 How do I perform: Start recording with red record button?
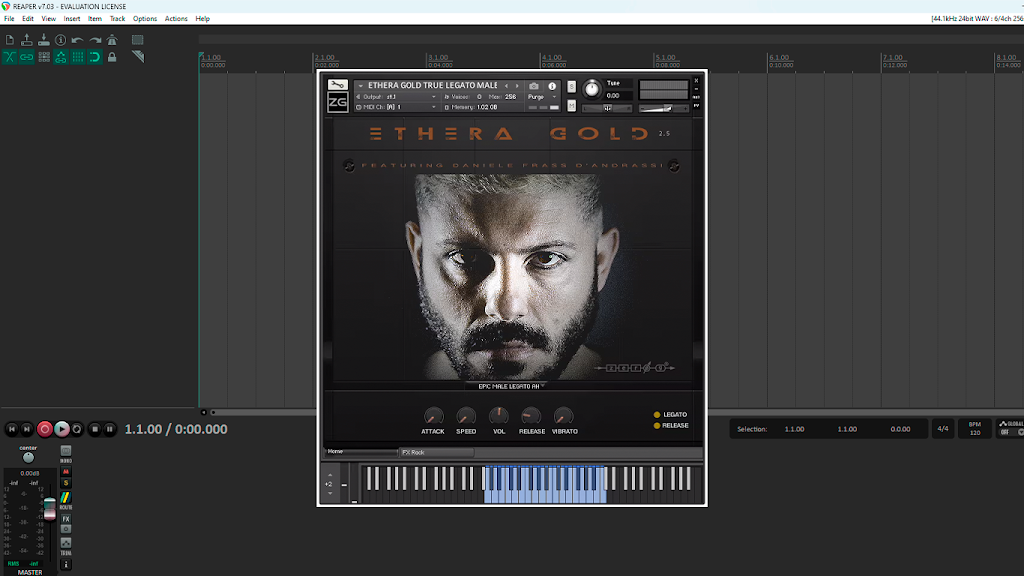click(44, 429)
